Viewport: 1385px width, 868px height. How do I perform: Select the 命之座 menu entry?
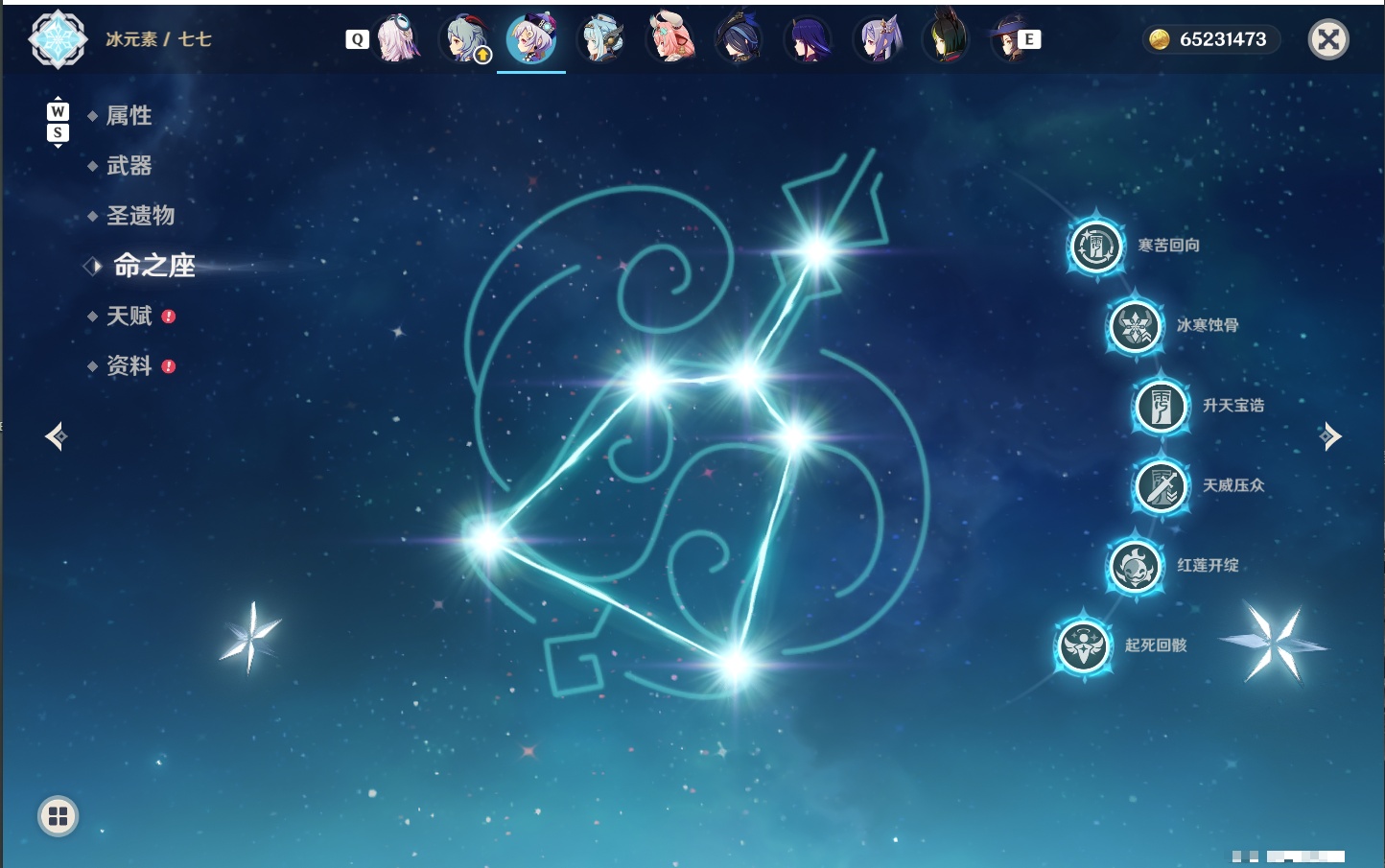click(x=153, y=266)
